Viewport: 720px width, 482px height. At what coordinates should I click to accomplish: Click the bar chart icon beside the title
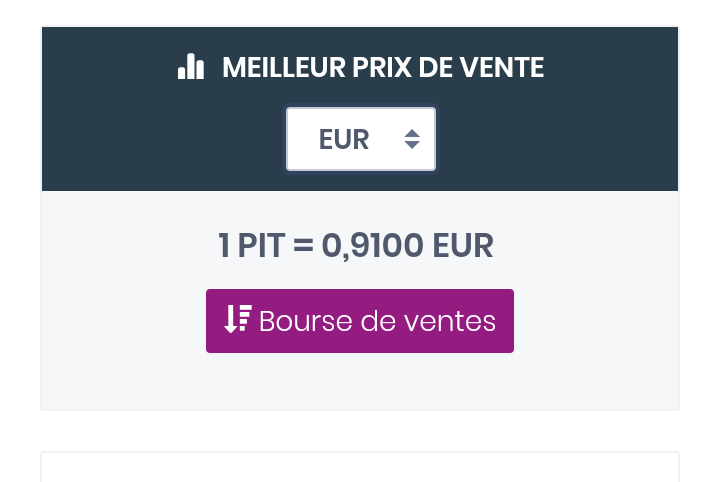point(191,67)
